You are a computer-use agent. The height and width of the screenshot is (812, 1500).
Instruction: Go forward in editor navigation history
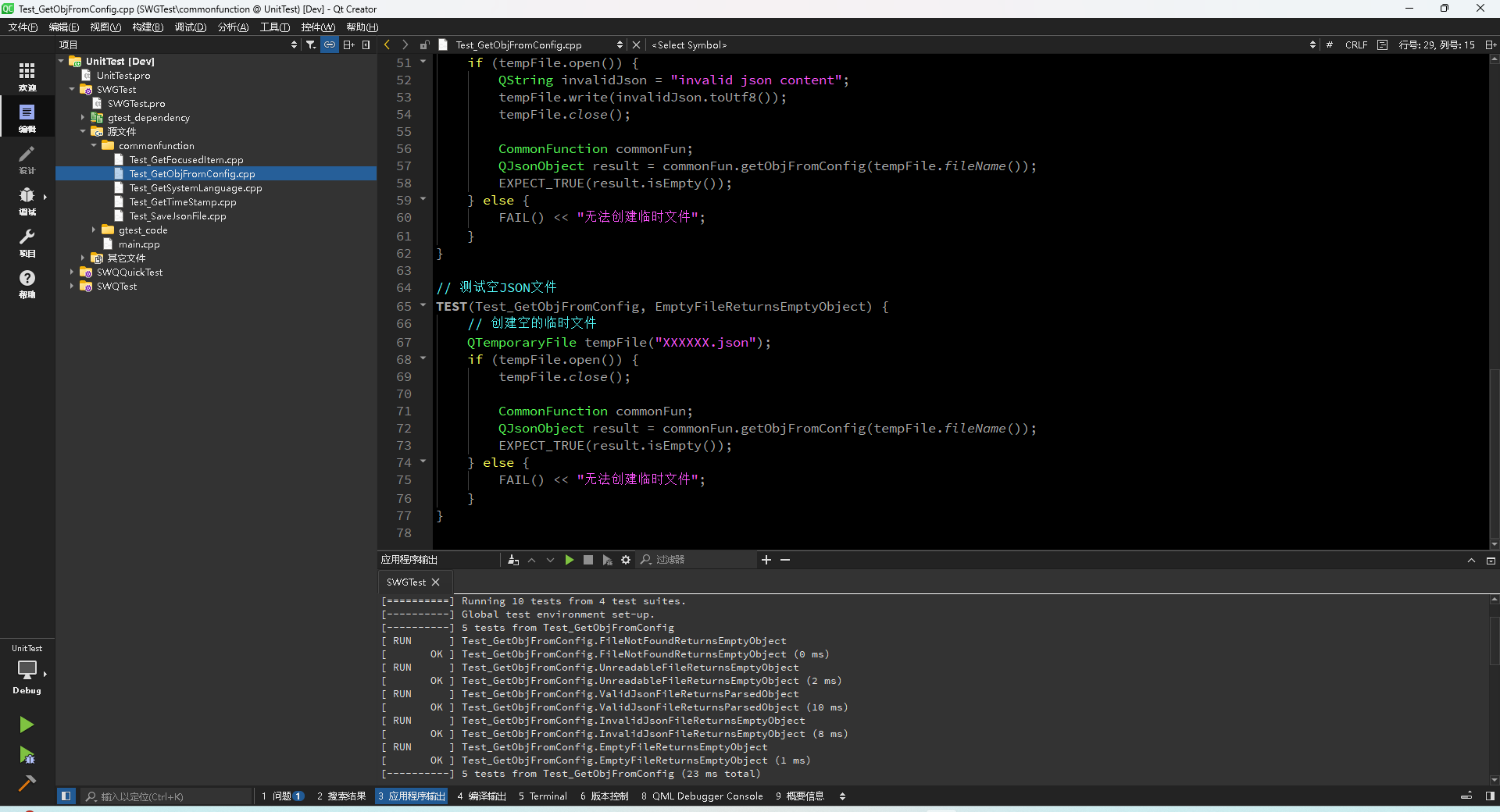point(405,45)
